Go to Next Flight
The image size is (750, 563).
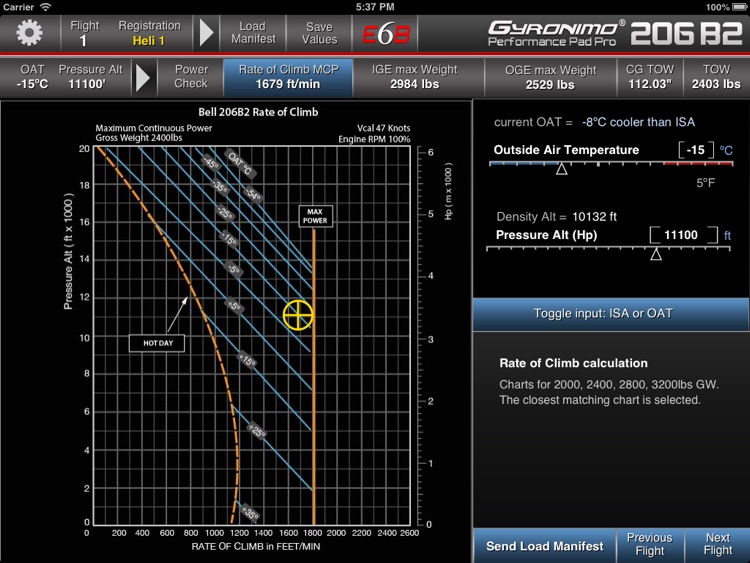717,544
